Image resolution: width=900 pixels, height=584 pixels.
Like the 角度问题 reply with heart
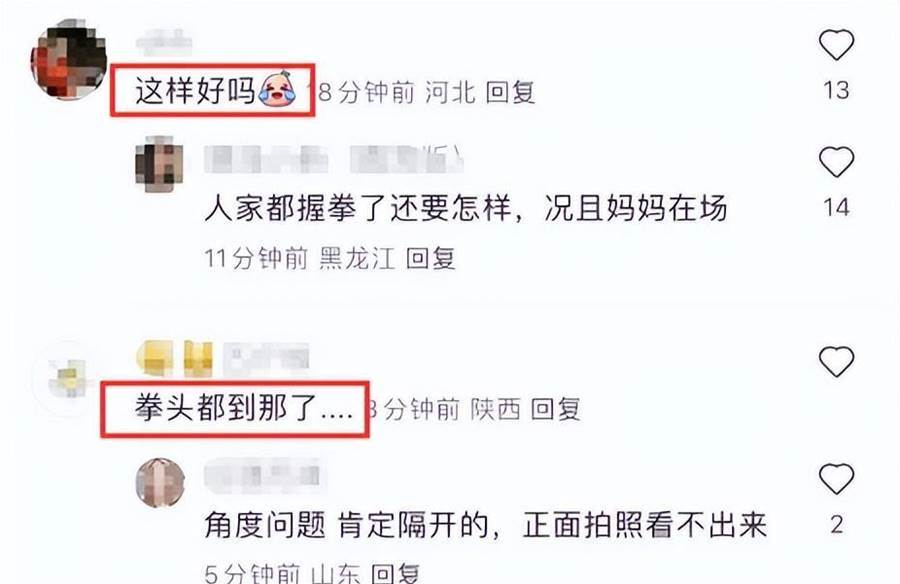[836, 478]
